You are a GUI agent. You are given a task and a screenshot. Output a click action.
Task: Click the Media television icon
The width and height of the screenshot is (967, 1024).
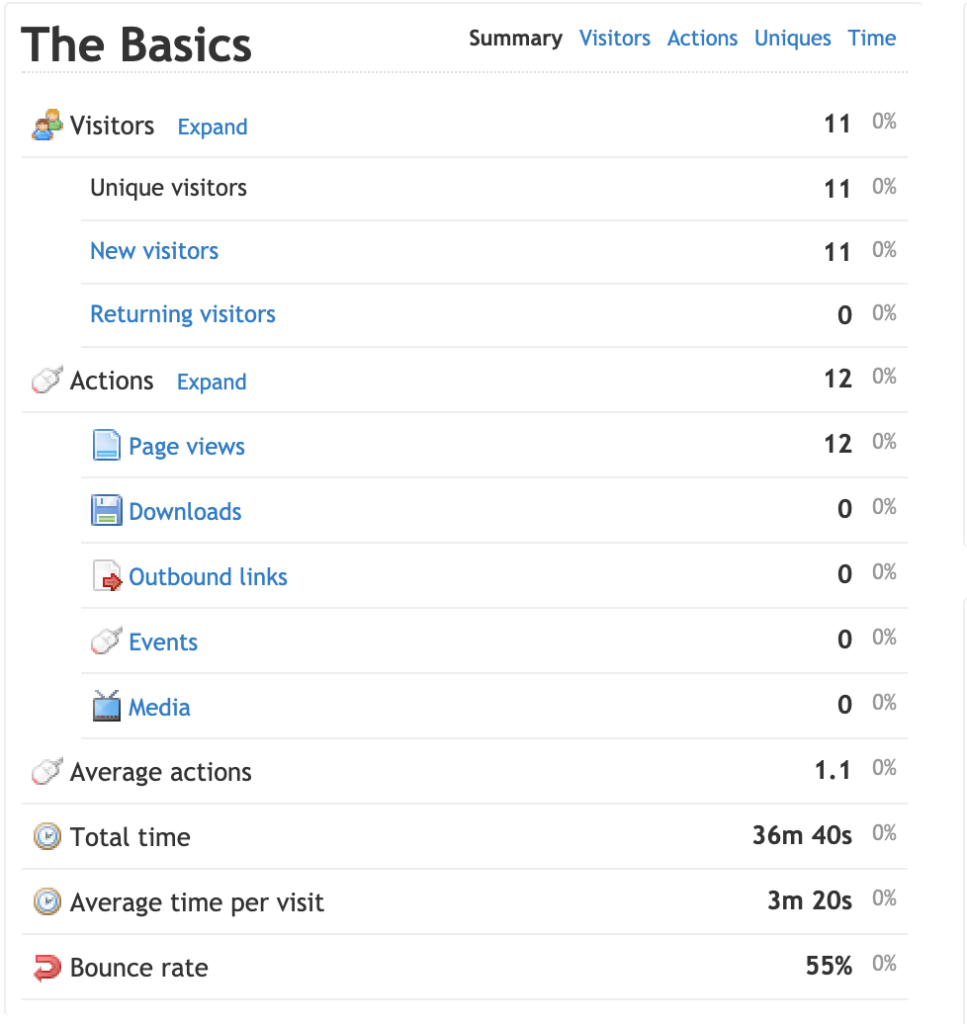(106, 706)
